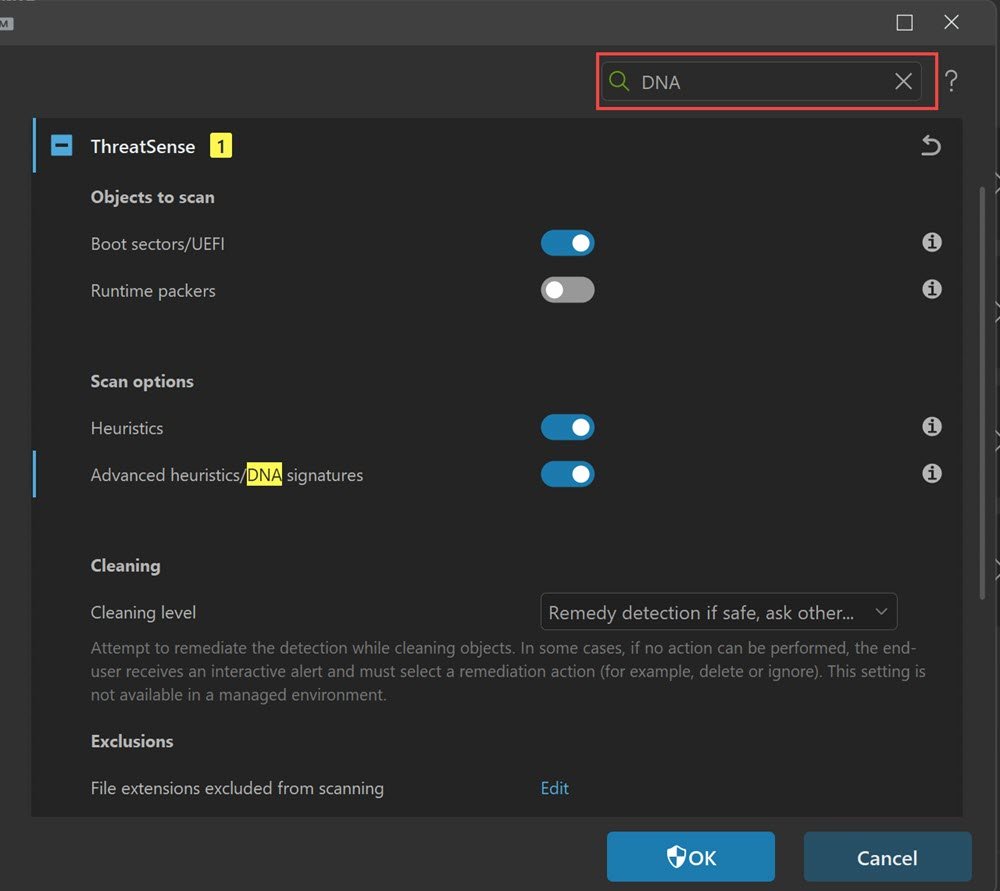This screenshot has height=891, width=1000.
Task: Click the Cleaning level label
Action: pos(143,612)
